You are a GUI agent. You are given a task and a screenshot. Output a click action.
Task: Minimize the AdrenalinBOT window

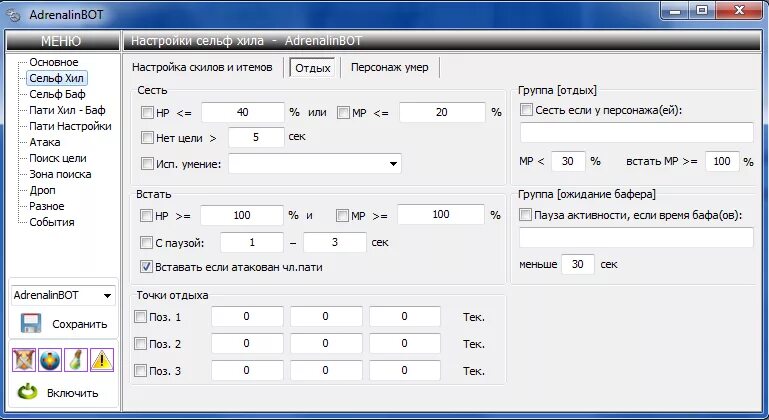pyautogui.click(x=676, y=10)
